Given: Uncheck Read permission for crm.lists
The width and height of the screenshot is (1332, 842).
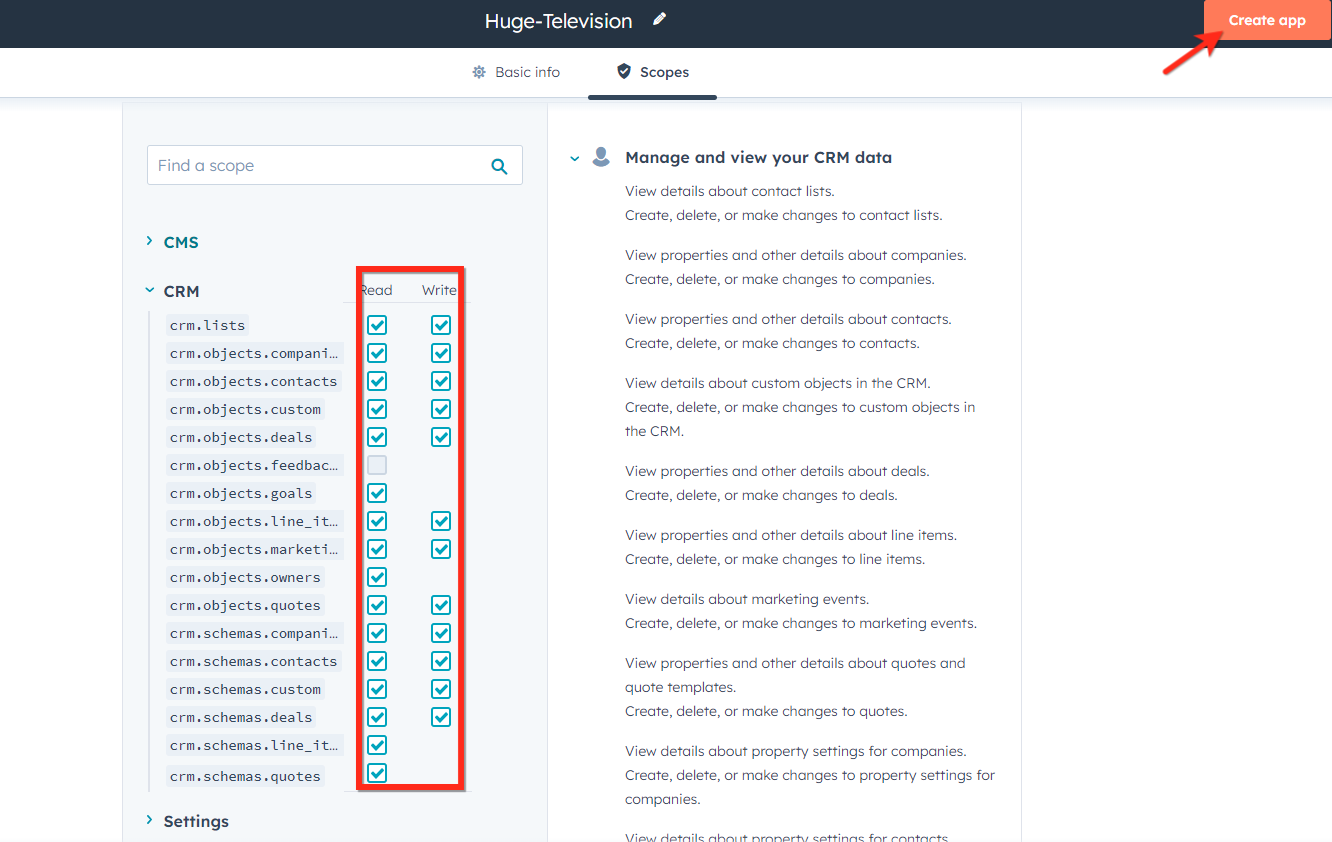Looking at the screenshot, I should 377,324.
